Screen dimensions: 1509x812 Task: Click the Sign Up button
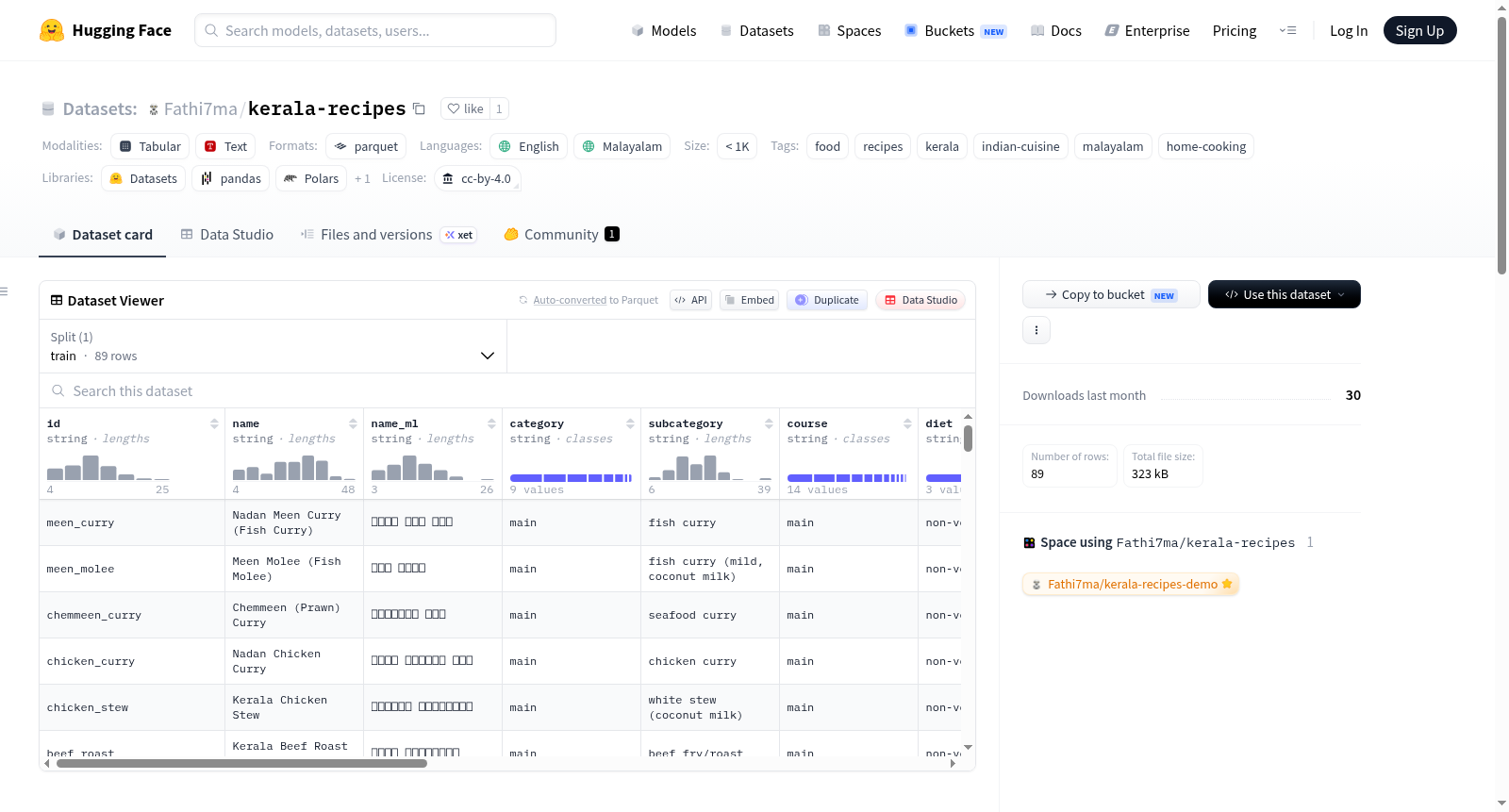tap(1419, 31)
